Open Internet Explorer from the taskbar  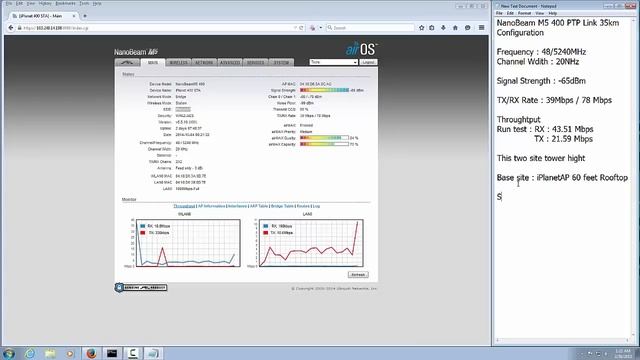29,353
